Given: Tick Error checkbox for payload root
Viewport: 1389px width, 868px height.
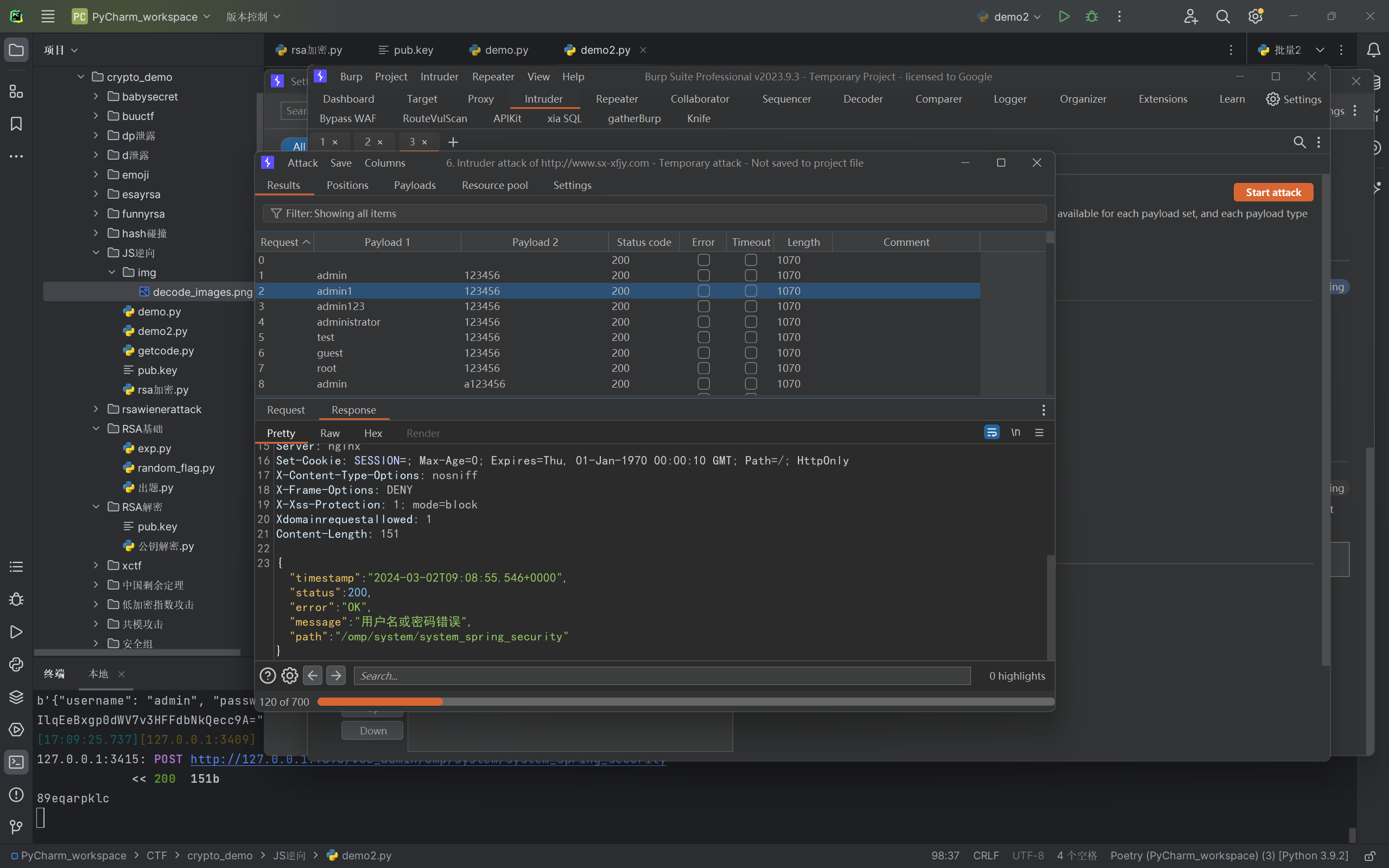Looking at the screenshot, I should (x=703, y=368).
